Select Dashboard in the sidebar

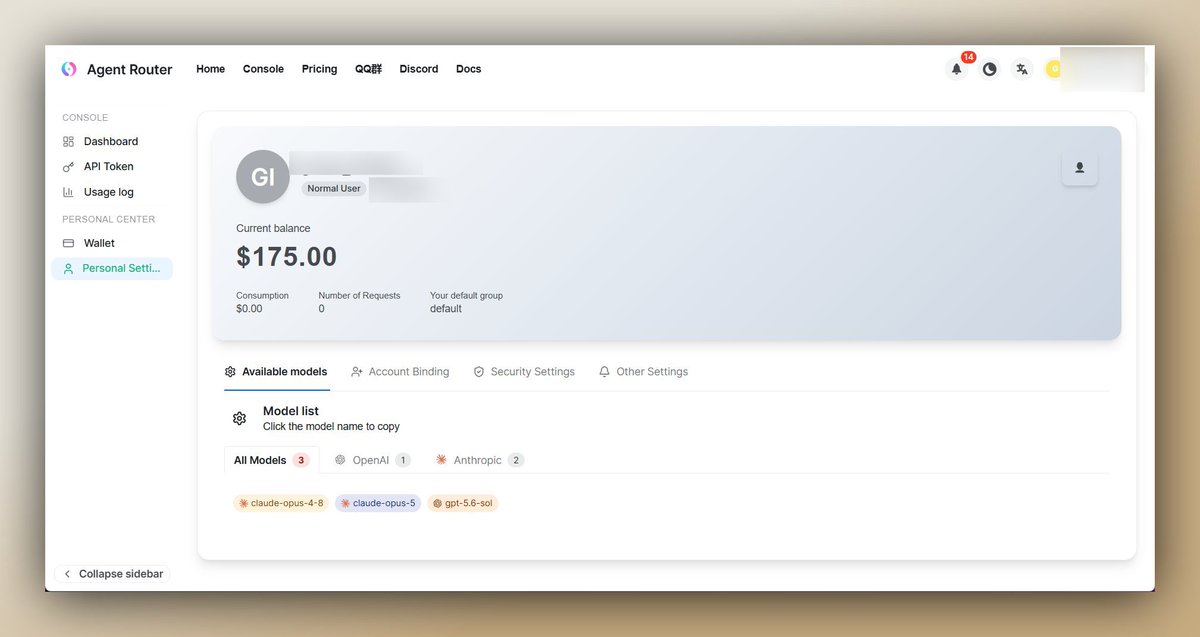click(112, 142)
